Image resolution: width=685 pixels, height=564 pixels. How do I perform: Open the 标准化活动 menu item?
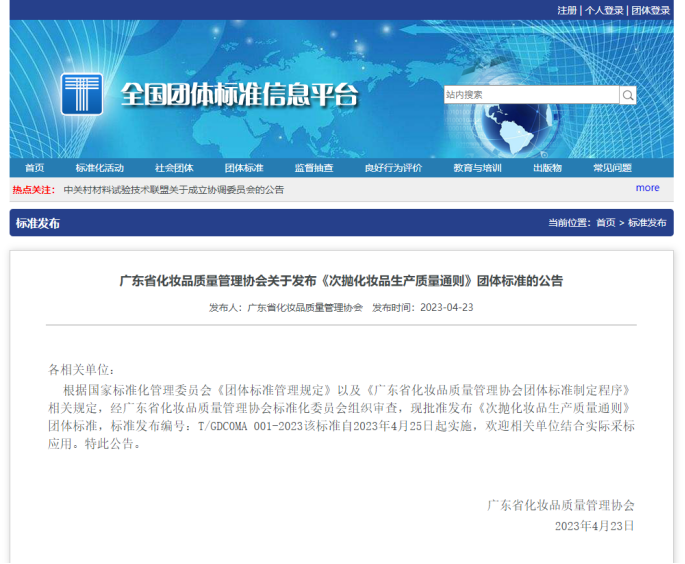(100, 168)
